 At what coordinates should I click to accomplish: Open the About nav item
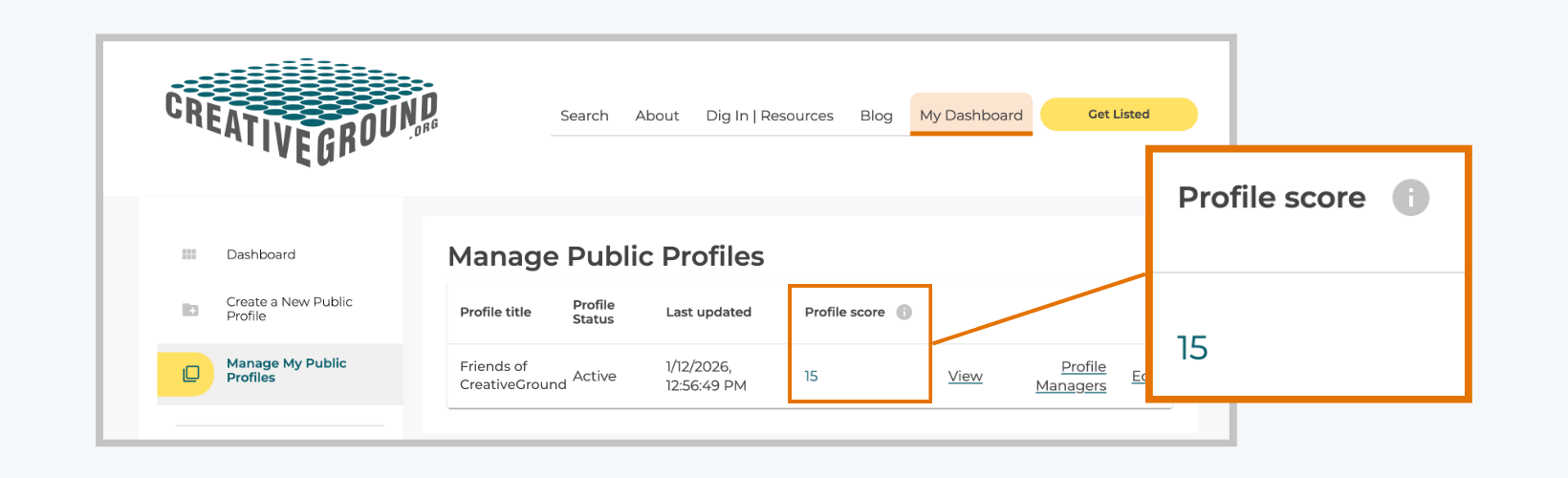pos(657,116)
